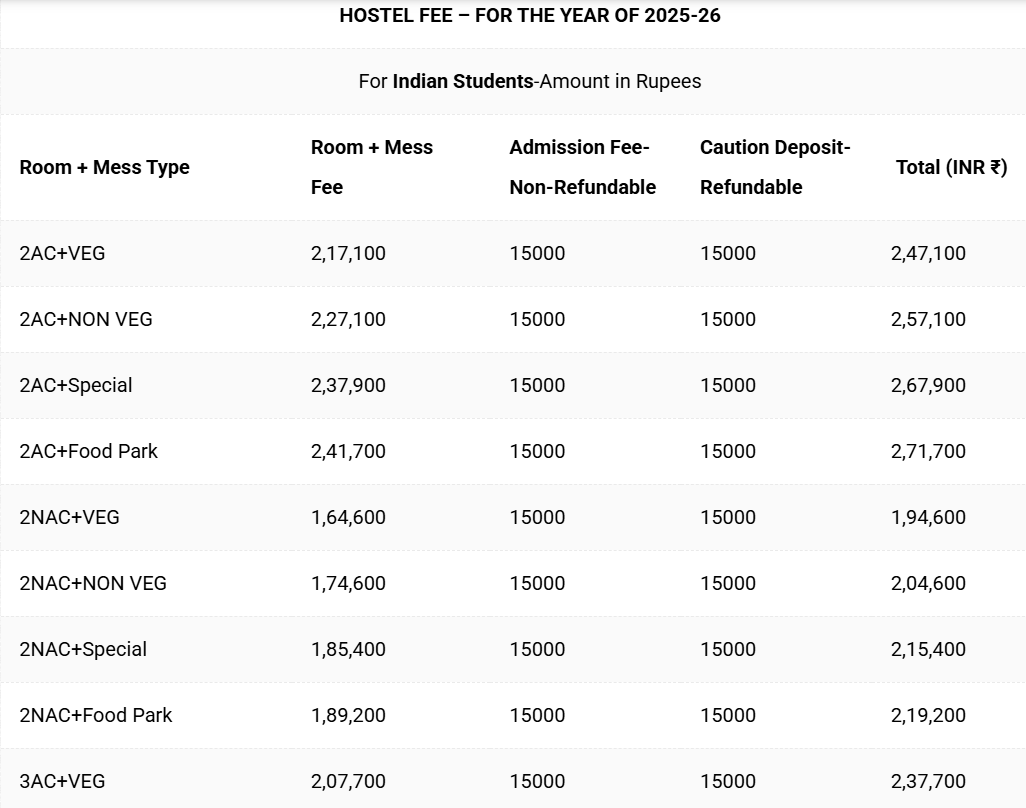Click the fee value '2,27,100'

(x=348, y=319)
